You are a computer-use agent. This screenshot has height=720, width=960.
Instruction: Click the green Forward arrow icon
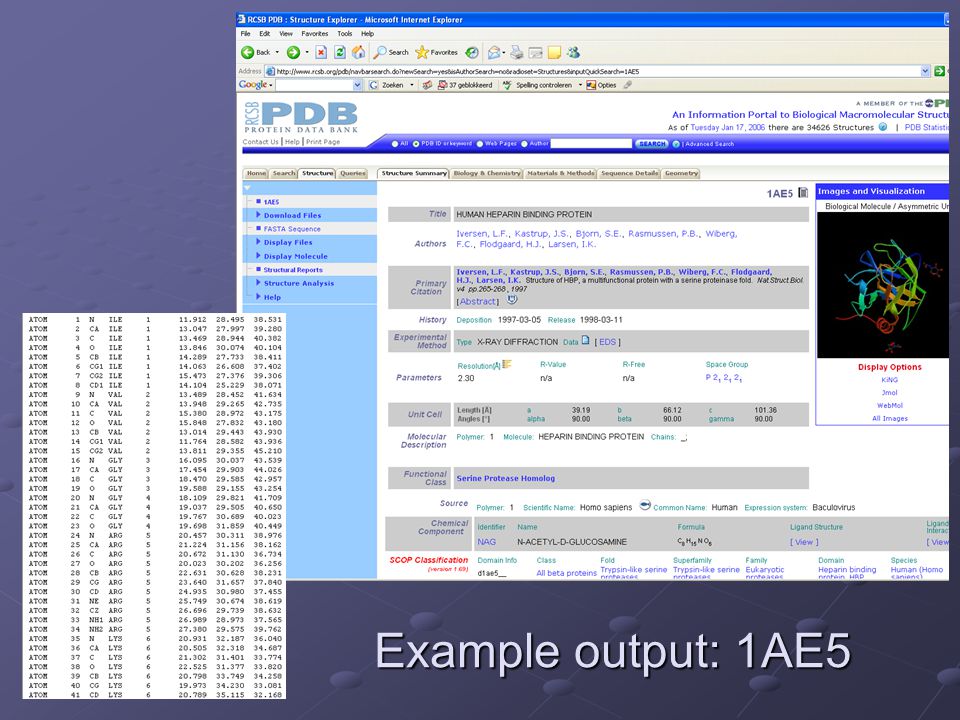(293, 53)
